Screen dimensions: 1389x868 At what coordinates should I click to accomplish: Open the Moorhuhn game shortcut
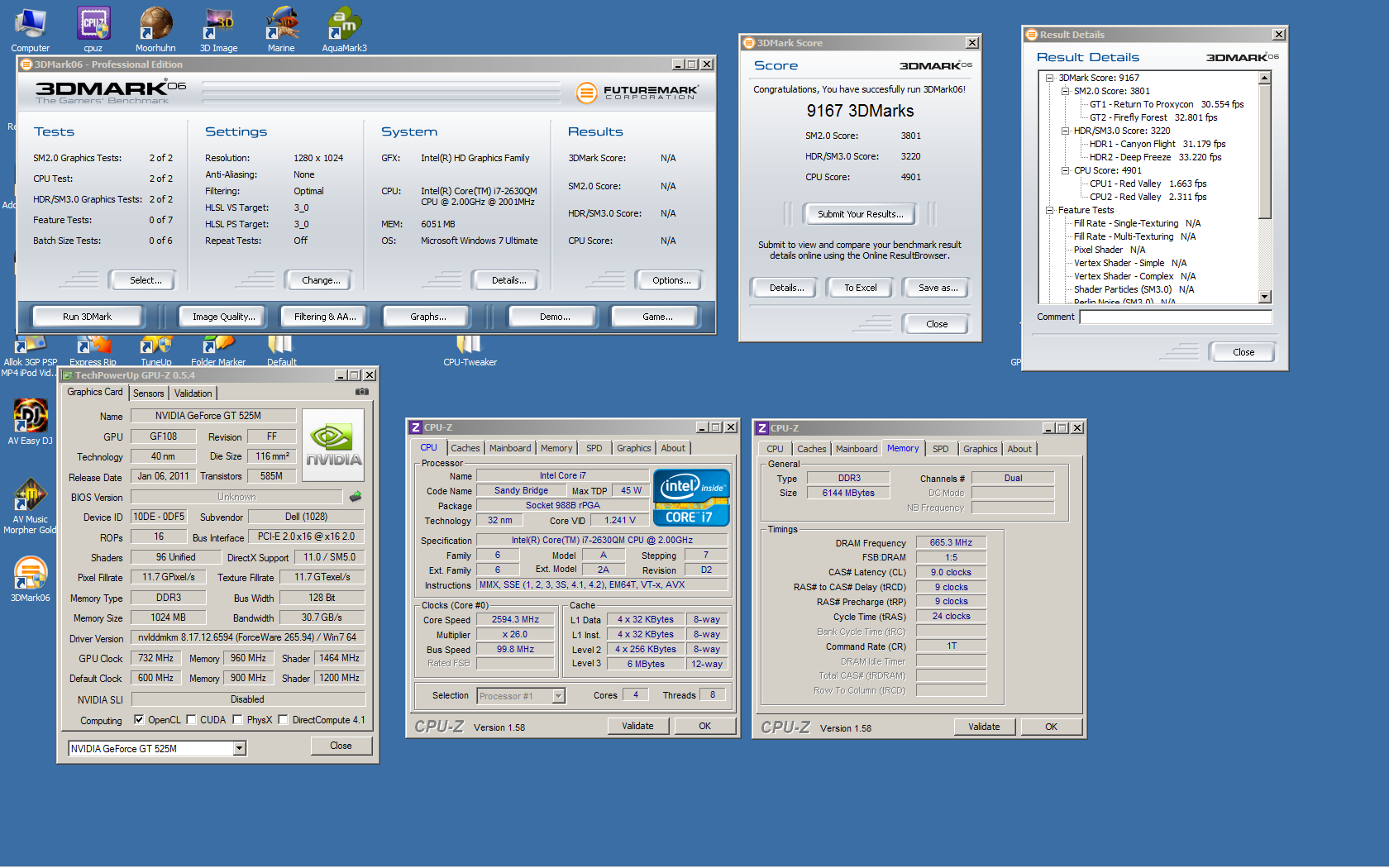tap(155, 29)
